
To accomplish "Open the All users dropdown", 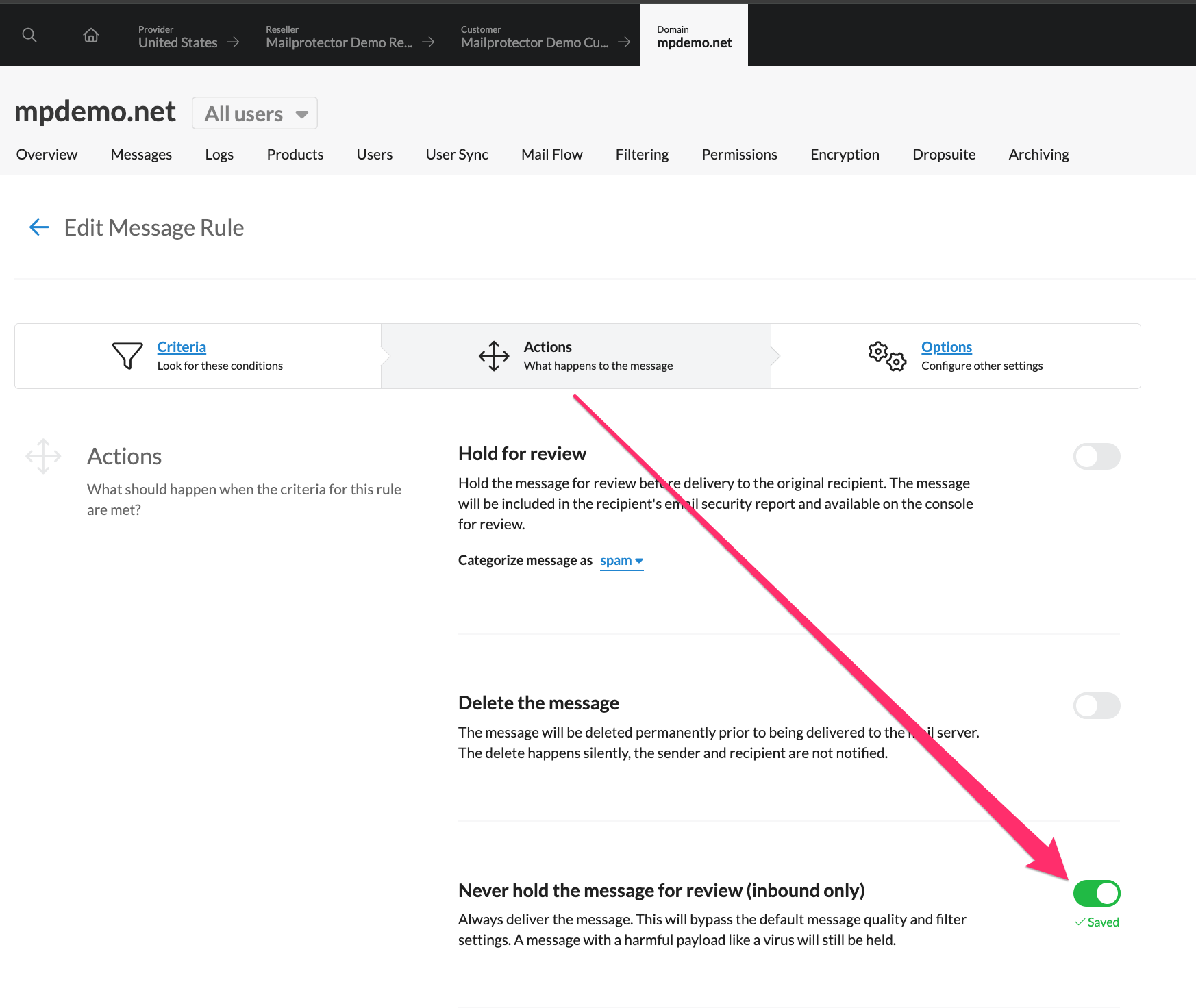I will pyautogui.click(x=255, y=114).
